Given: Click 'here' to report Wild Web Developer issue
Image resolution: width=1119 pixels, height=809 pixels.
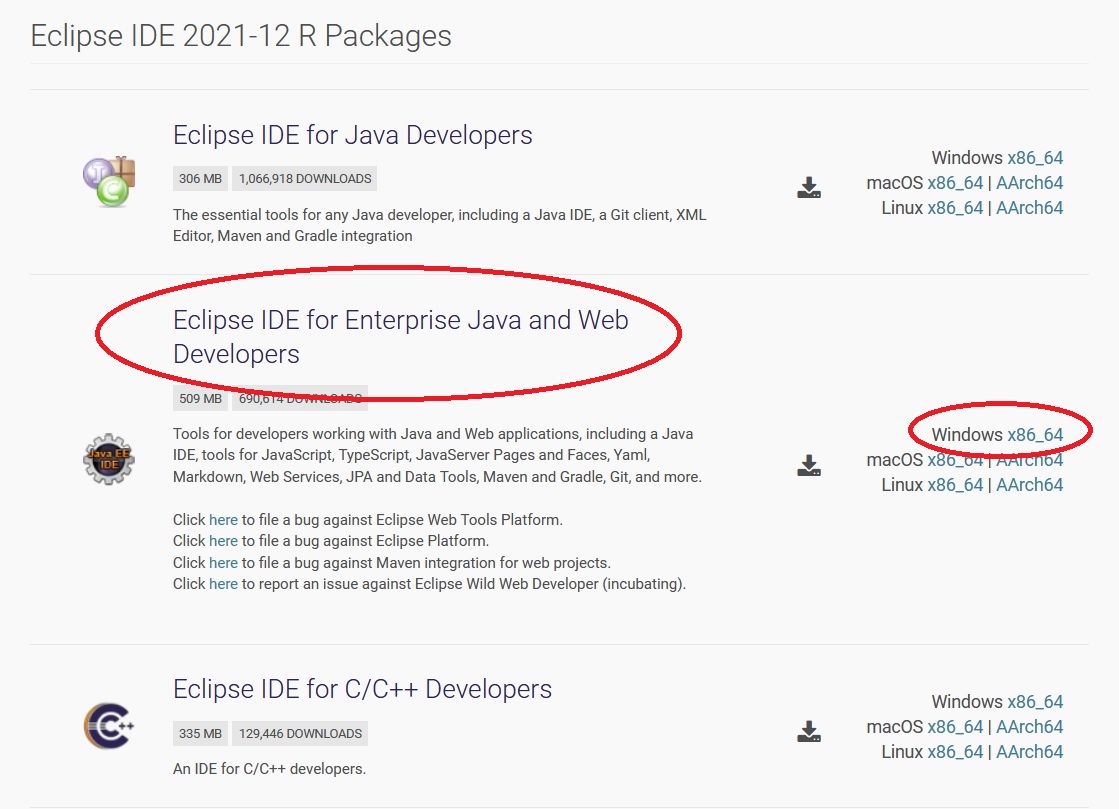Looking at the screenshot, I should pyautogui.click(x=223, y=584).
